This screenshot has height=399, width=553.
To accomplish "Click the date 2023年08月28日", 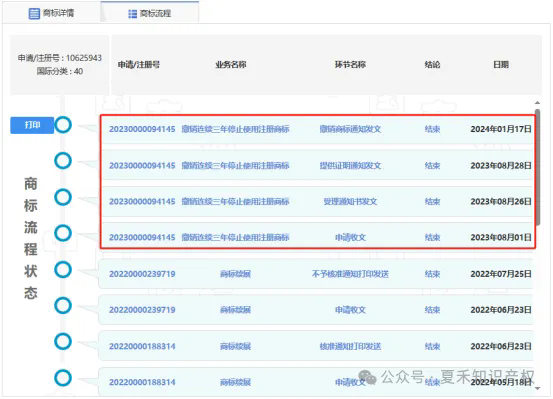I will coord(501,165).
